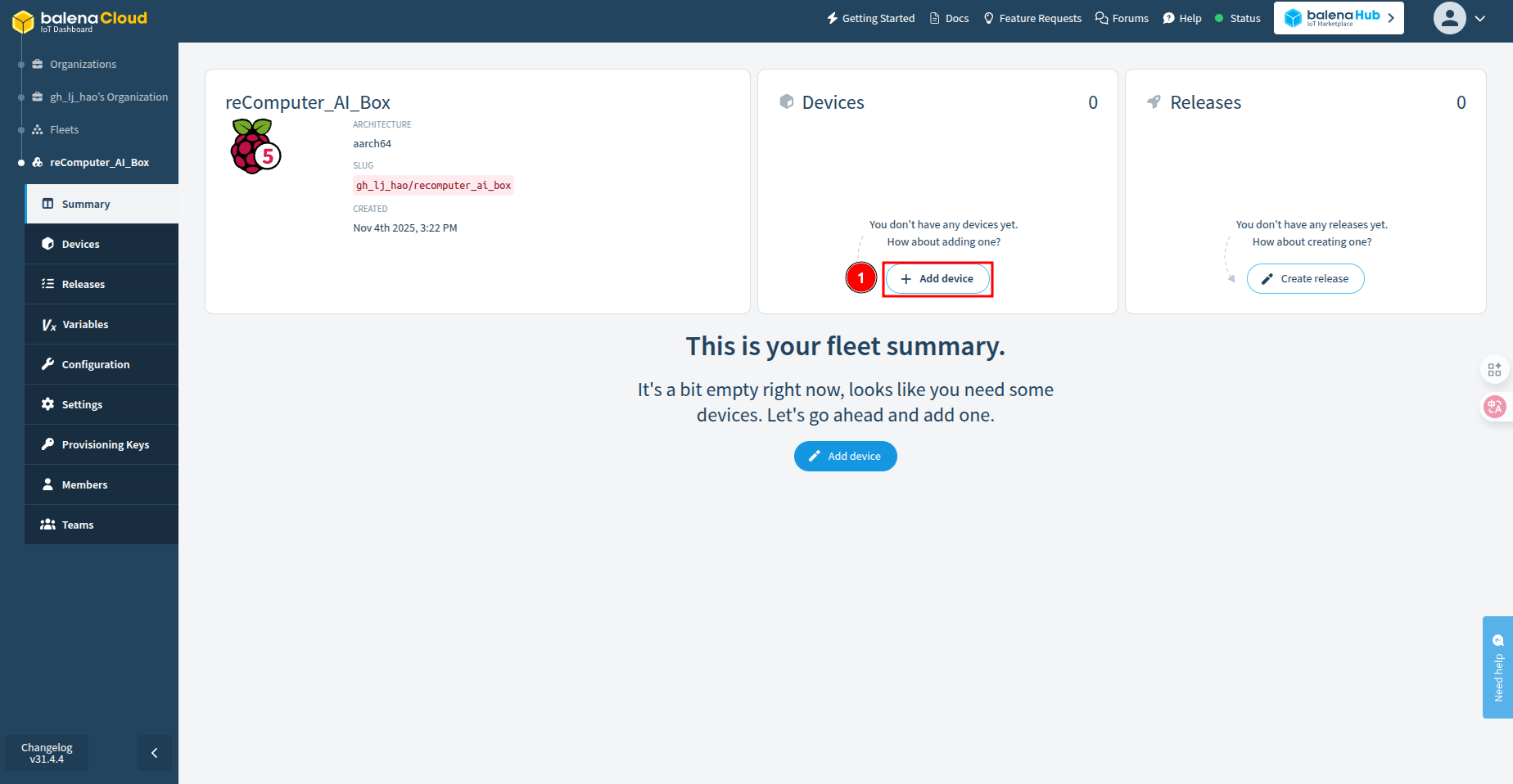Open the Help menu
Screen dimensions: 1513x784
[x=1181, y=18]
